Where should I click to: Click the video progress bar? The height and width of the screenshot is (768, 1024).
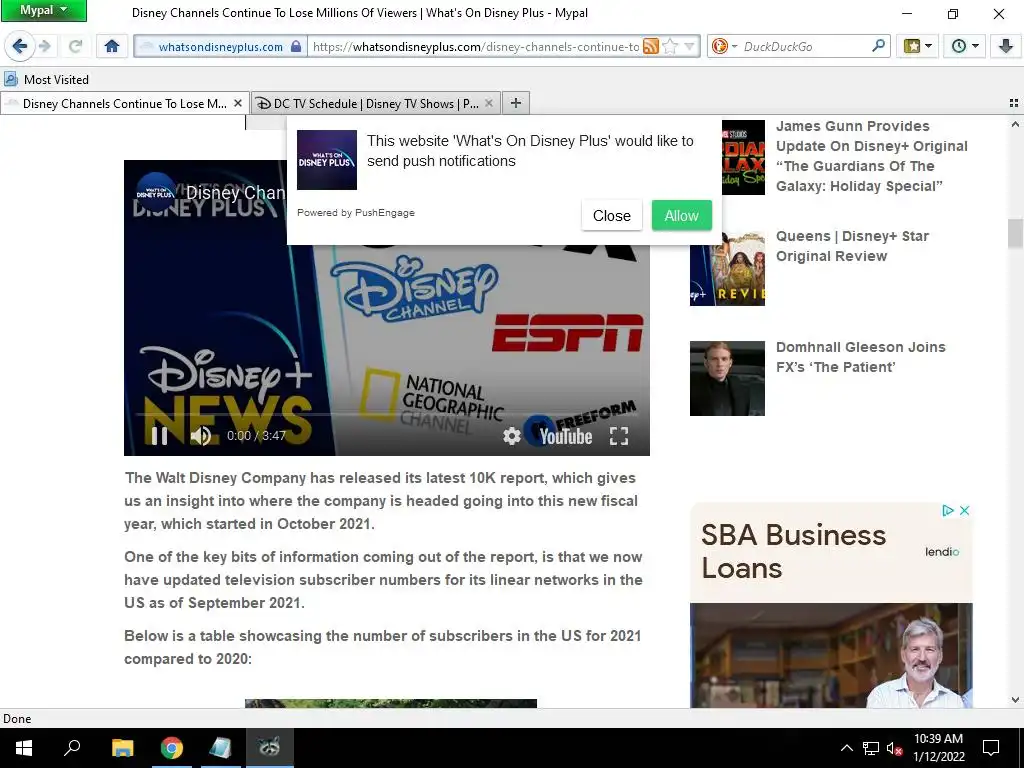pyautogui.click(x=387, y=414)
